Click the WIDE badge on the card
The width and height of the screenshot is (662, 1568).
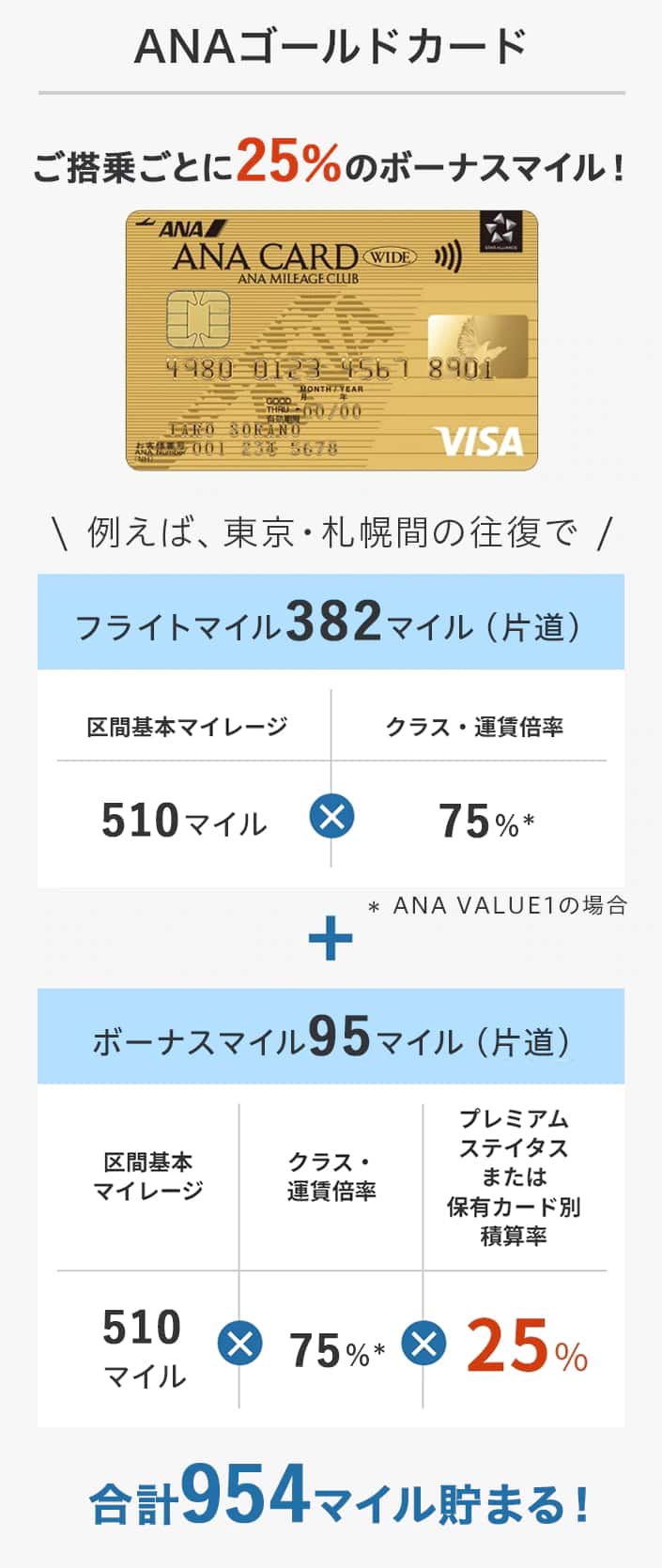pos(390,256)
